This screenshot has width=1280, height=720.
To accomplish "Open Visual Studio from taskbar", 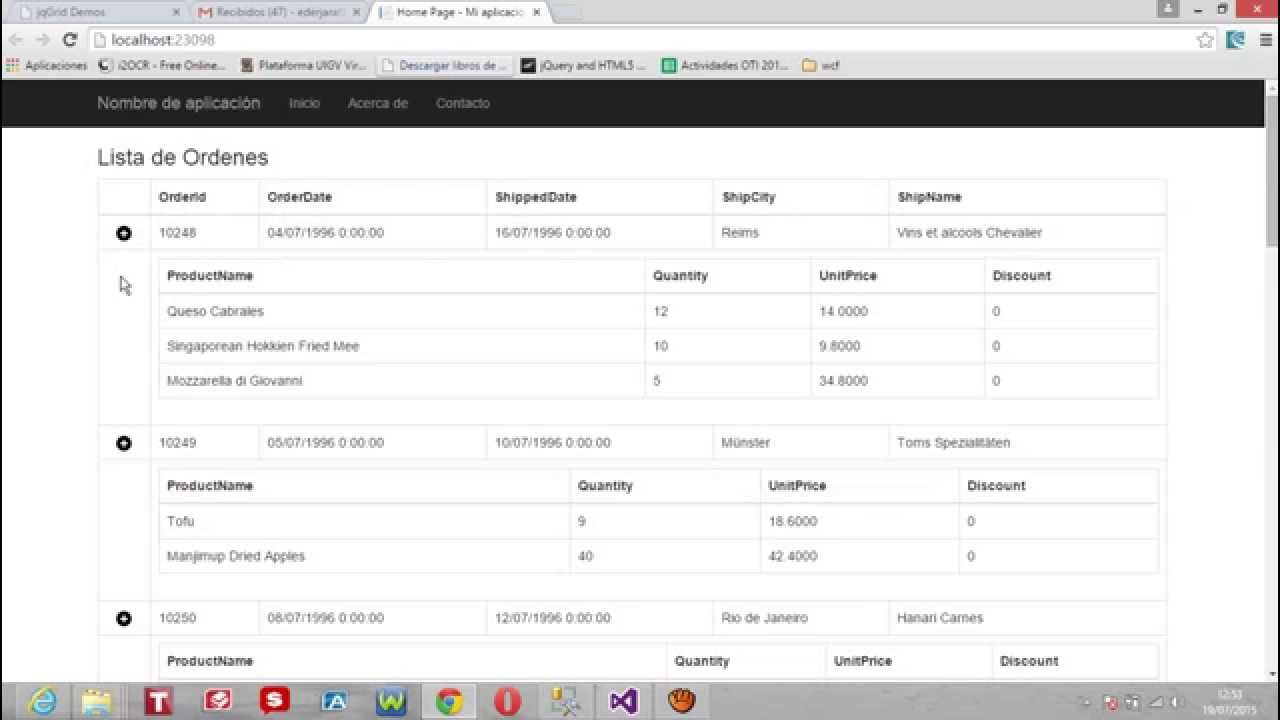I will pos(623,701).
